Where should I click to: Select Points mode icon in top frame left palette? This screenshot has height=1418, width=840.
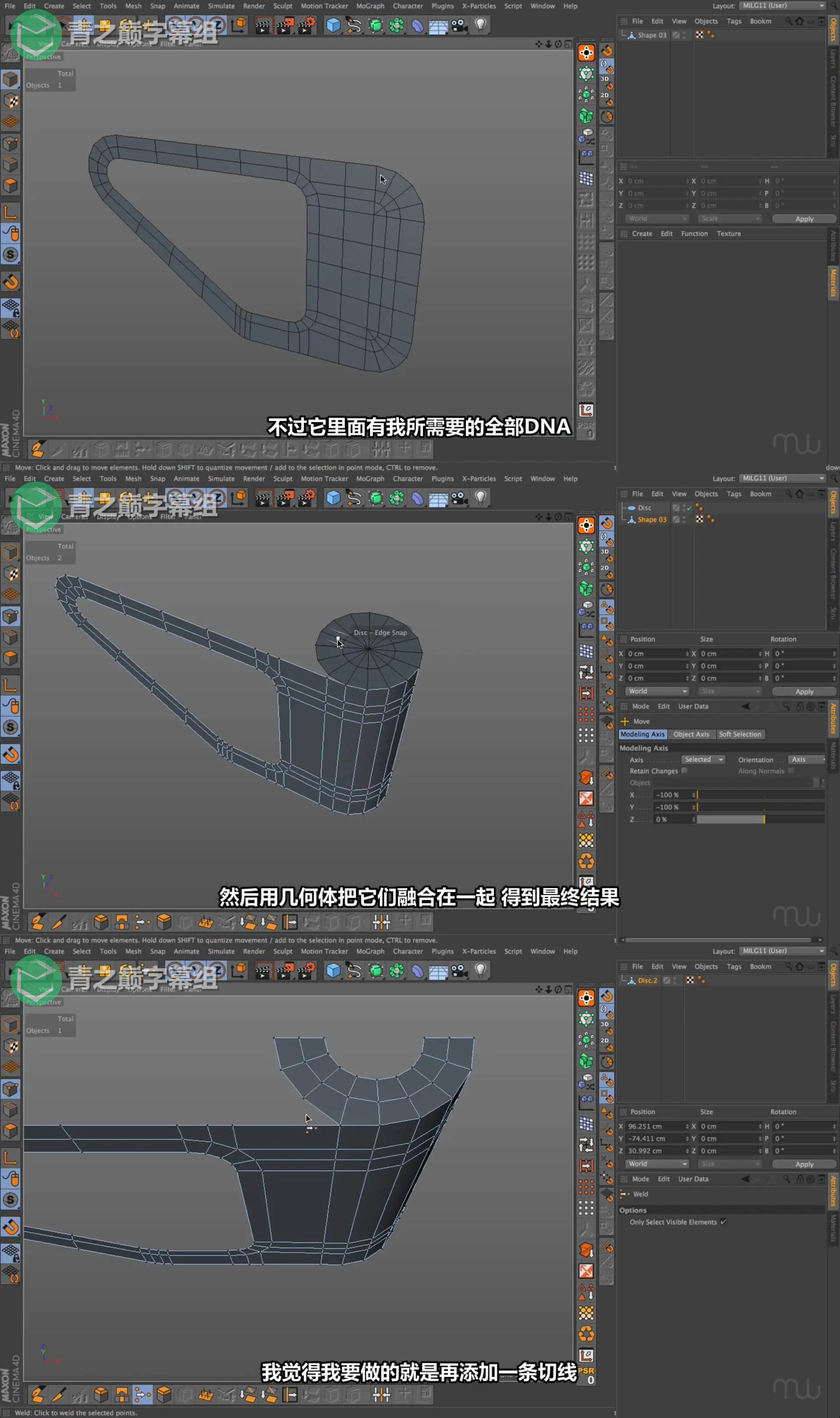[11, 143]
